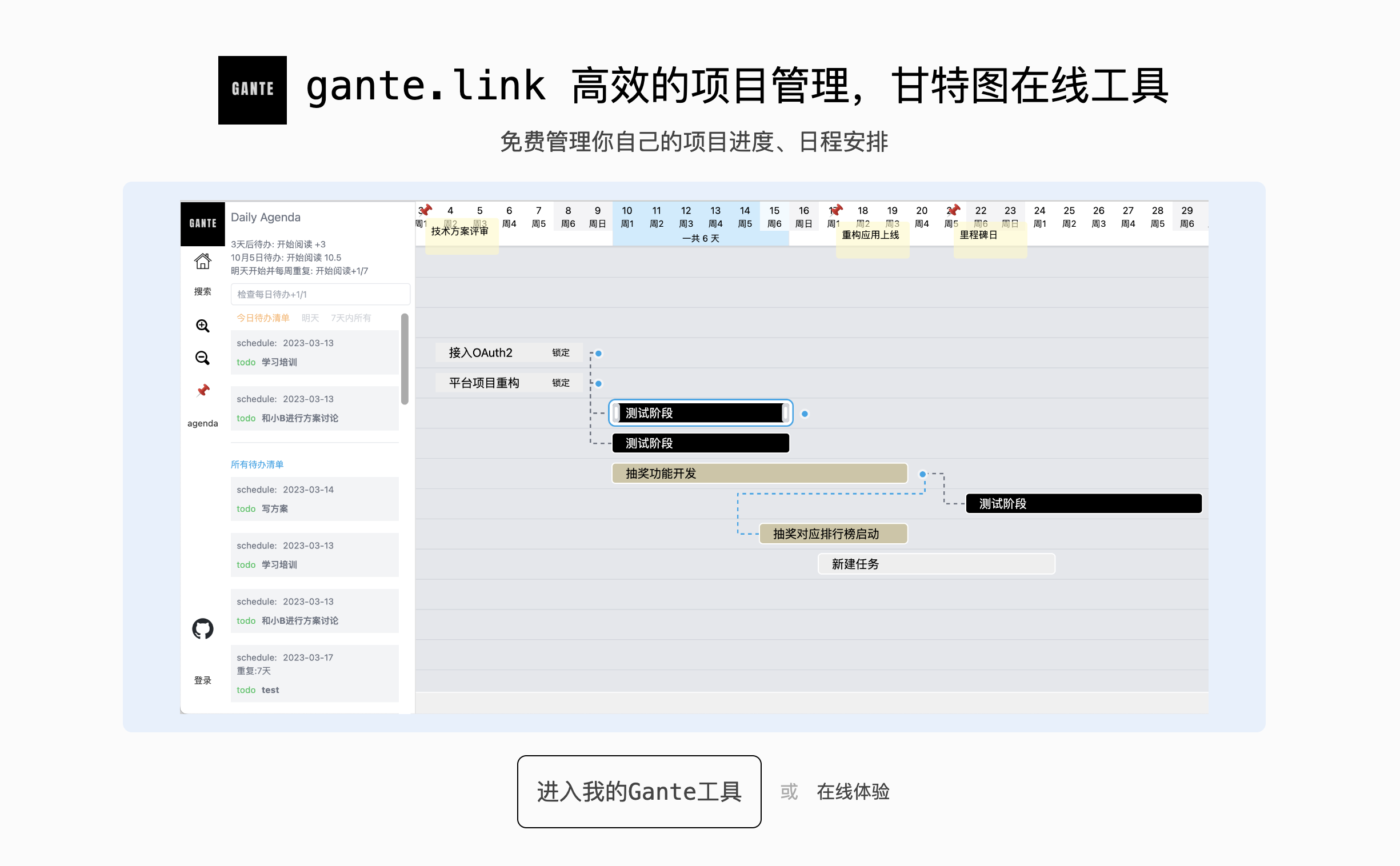Click date 10 周1 in the timeline header
Screen dimensions: 1400x866
(x=627, y=217)
